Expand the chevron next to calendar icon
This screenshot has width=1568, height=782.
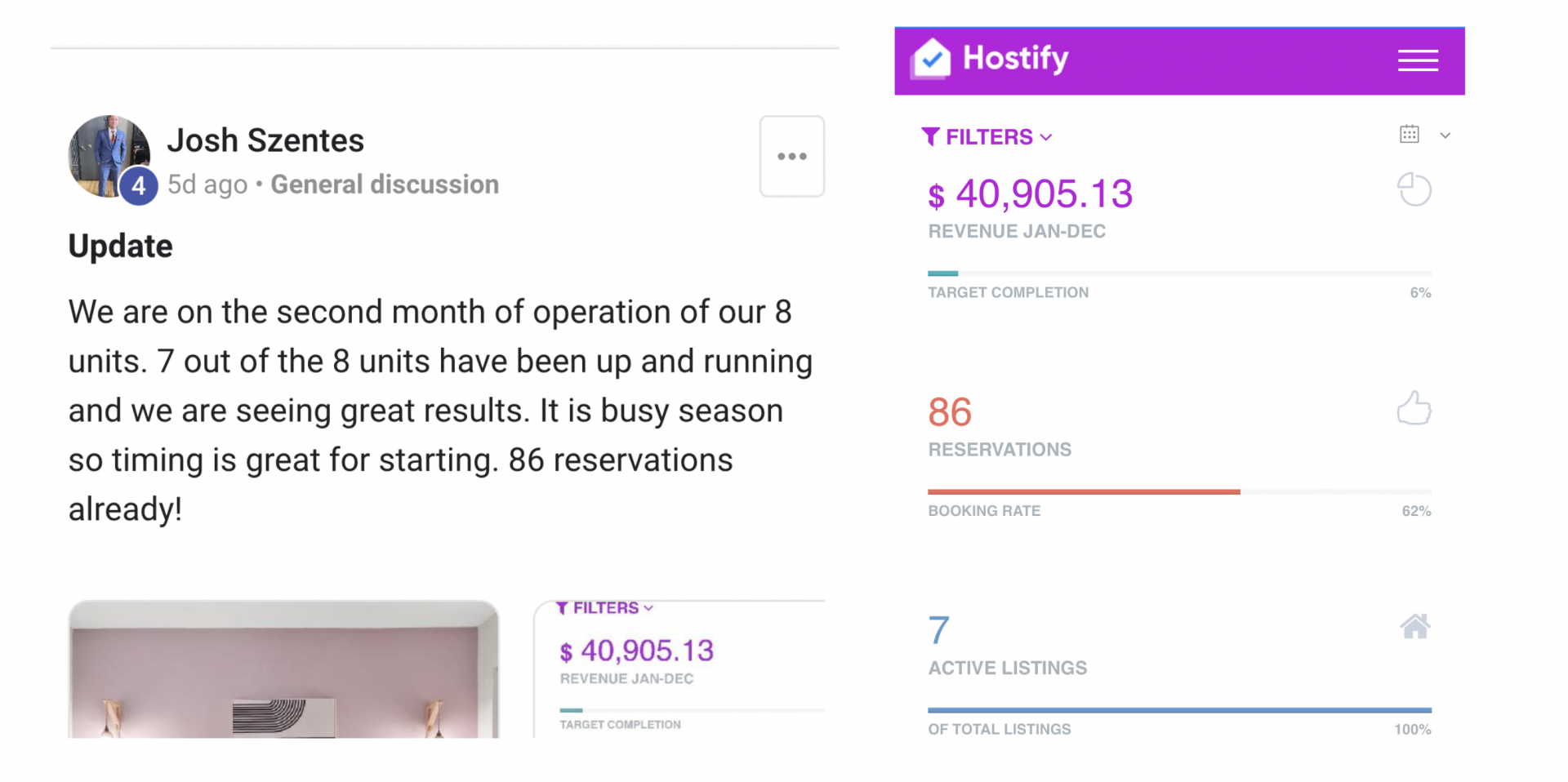point(1445,136)
